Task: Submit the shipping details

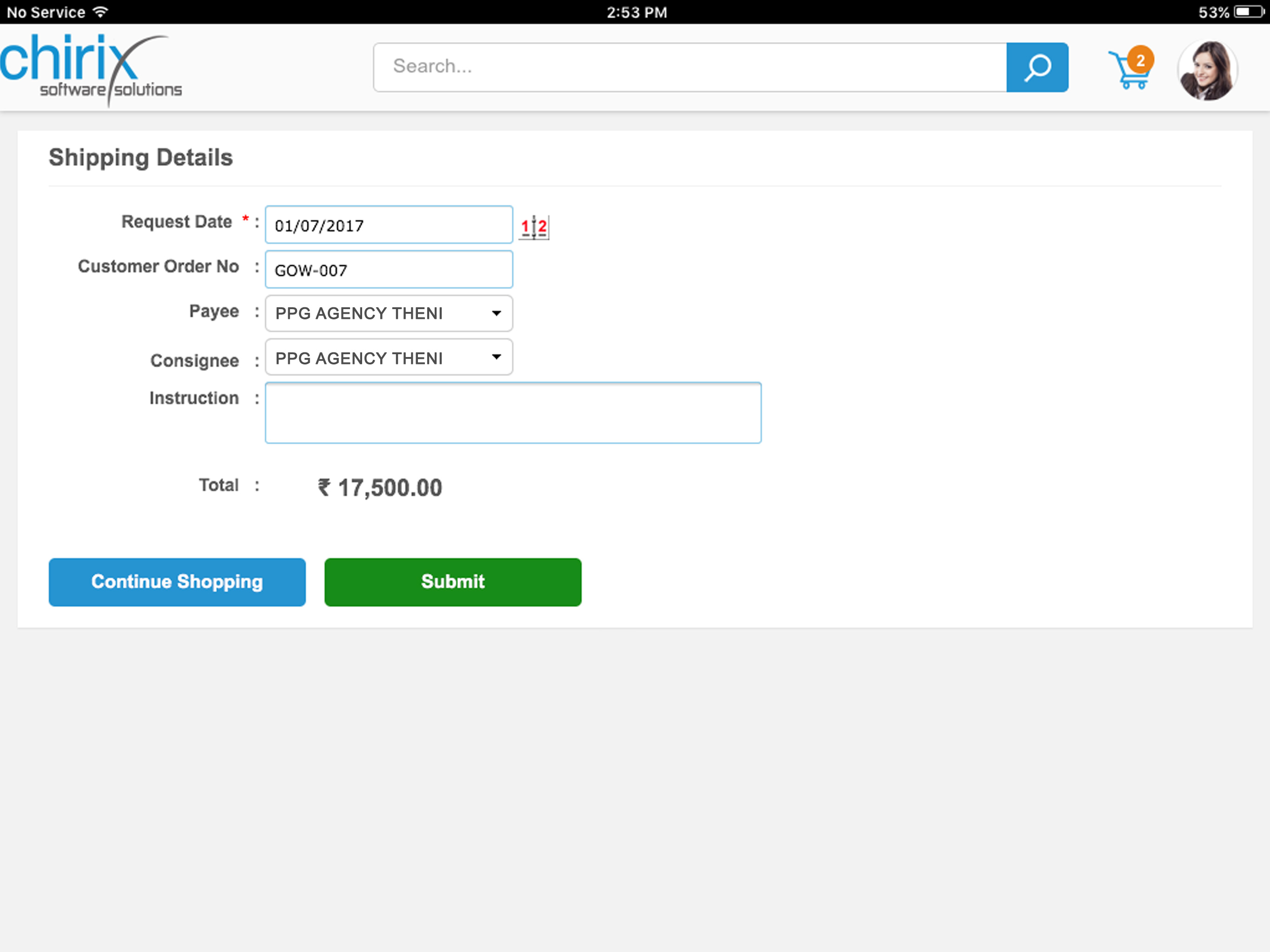Action: point(452,582)
